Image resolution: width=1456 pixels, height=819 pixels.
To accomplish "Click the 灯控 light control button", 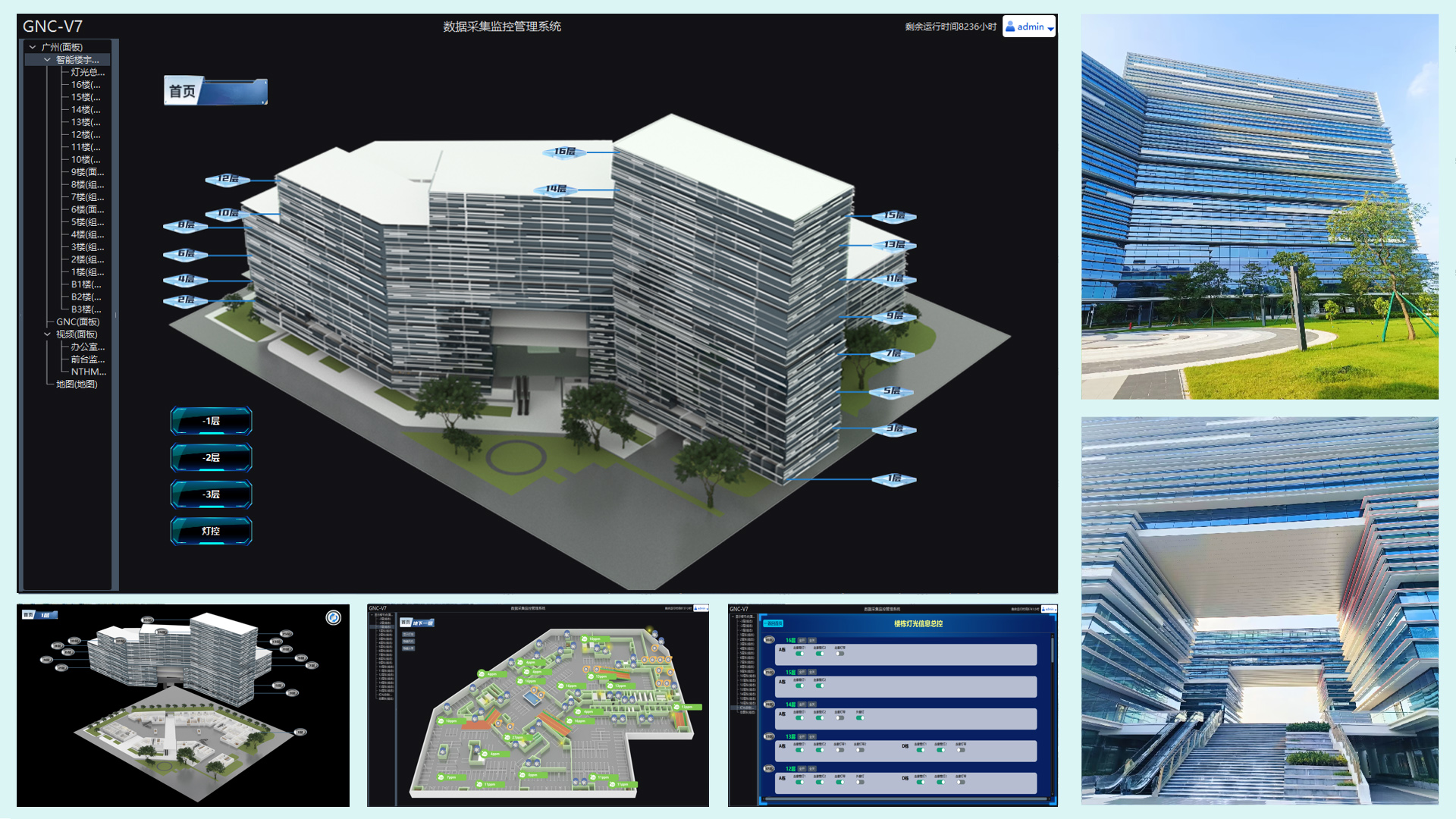I will tap(211, 531).
